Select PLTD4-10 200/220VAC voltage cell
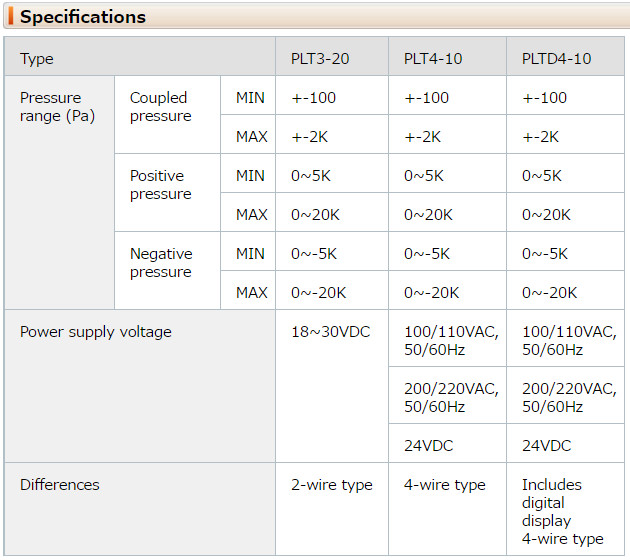This screenshot has width=630, height=560. [565, 395]
